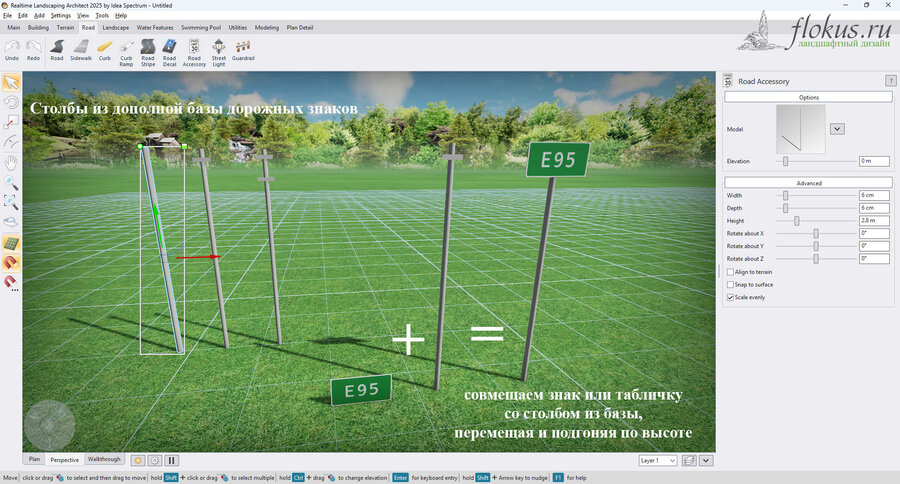Switch to the Landscape tab
Image resolution: width=900 pixels, height=484 pixels.
click(x=115, y=28)
